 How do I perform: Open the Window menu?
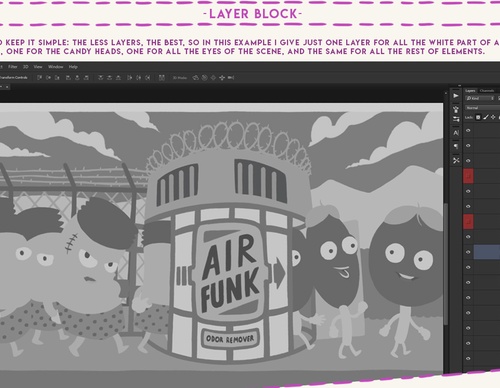55,67
